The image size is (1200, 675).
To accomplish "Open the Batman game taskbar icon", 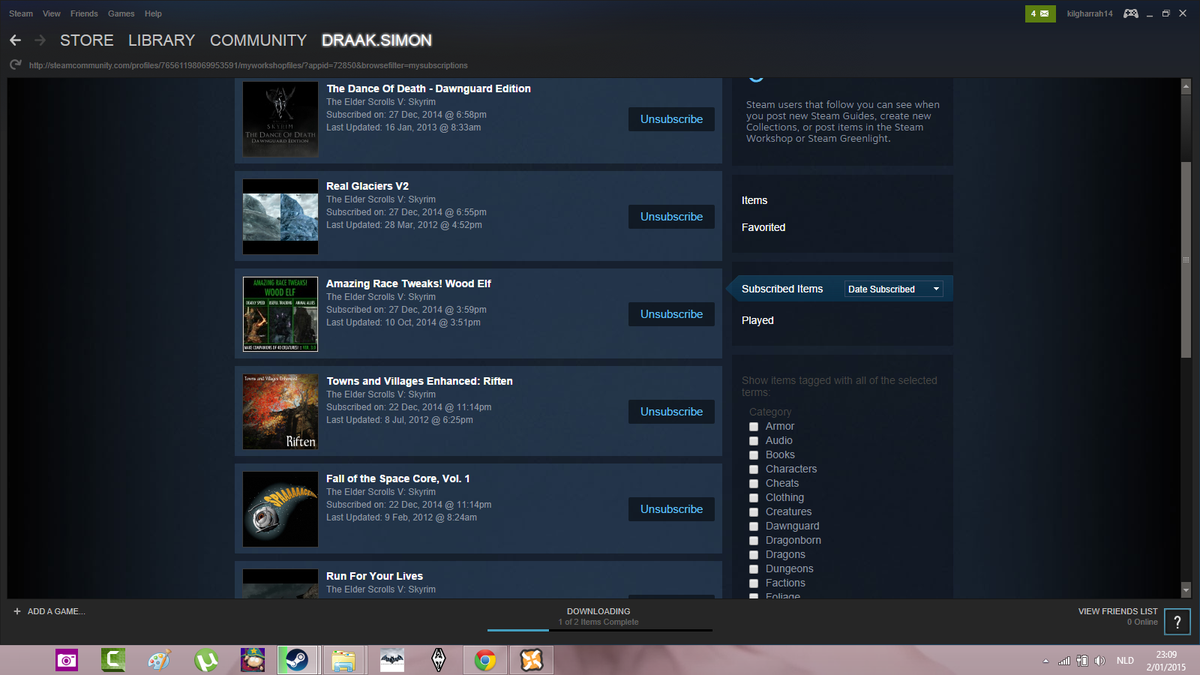I will 391,660.
